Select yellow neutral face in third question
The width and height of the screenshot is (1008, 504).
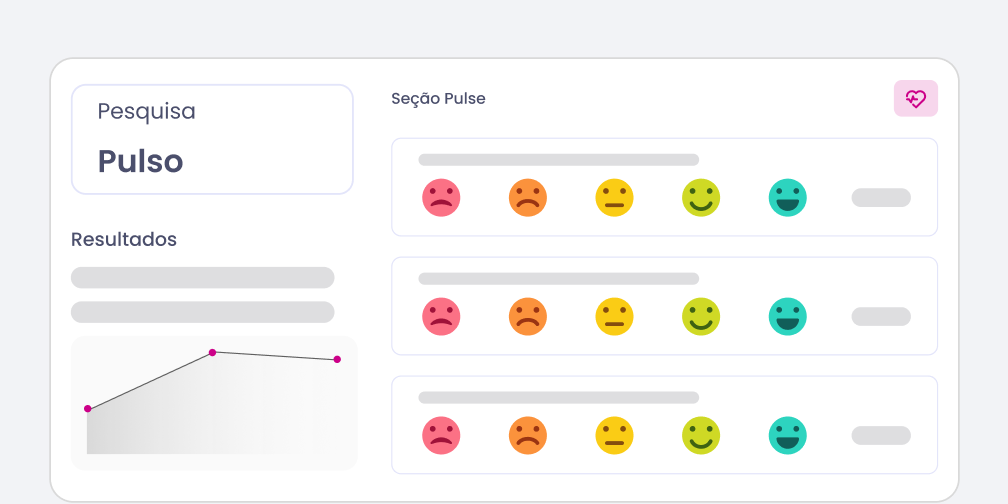tap(614, 435)
